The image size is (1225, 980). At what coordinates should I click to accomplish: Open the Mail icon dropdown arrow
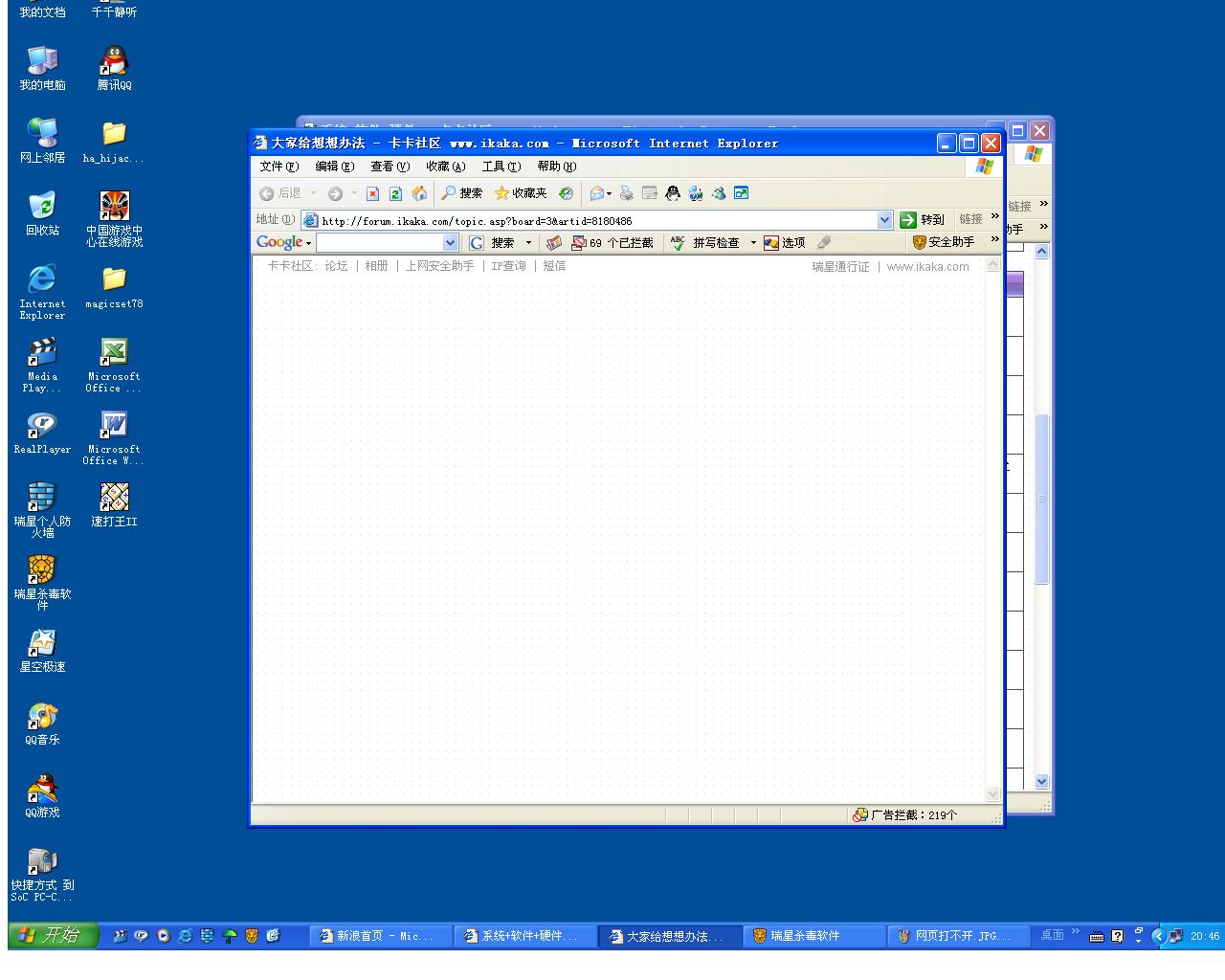[610, 193]
